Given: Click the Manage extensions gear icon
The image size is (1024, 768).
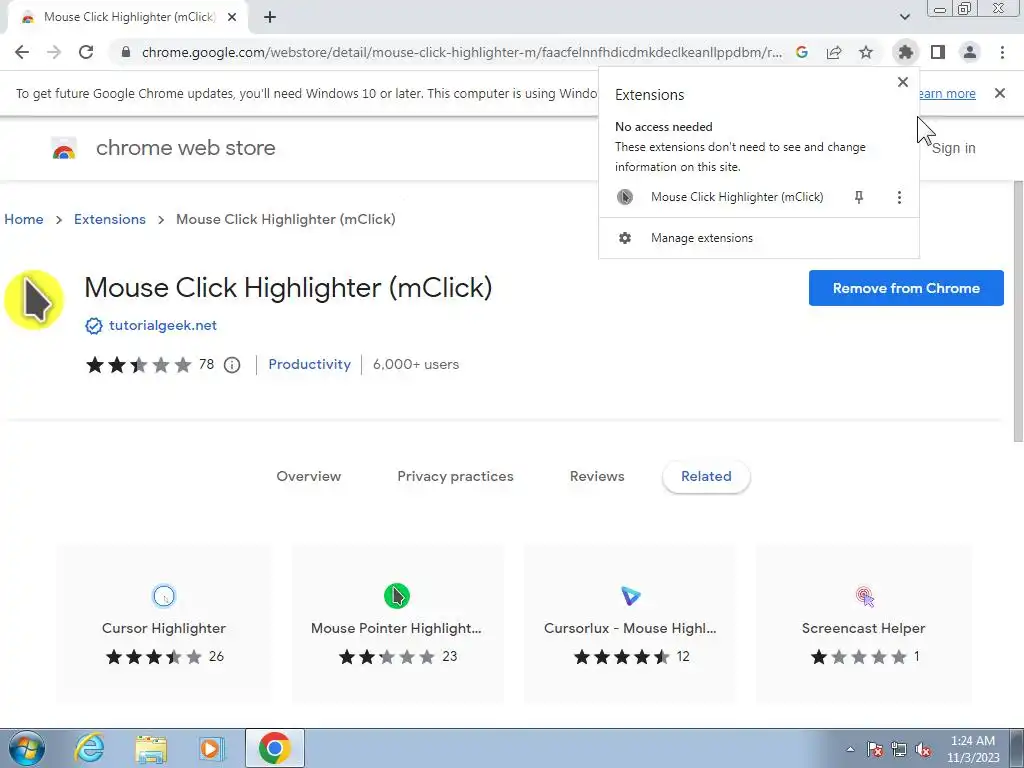Looking at the screenshot, I should [625, 238].
